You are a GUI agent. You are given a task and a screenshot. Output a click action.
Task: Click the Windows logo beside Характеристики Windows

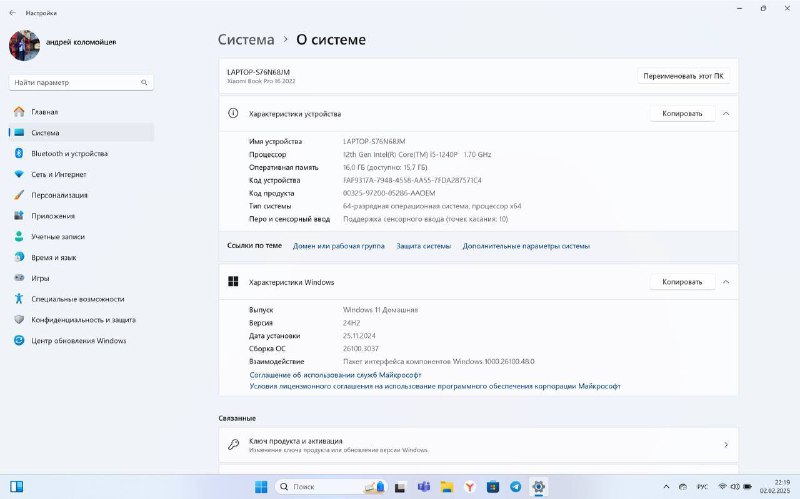tap(233, 282)
